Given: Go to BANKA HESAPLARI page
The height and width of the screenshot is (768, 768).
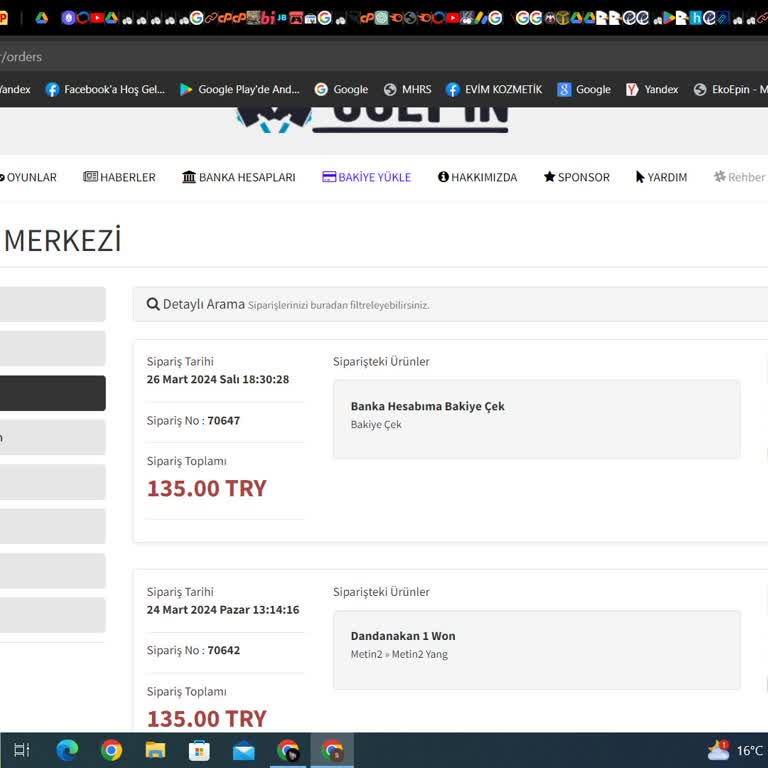Looking at the screenshot, I should (x=239, y=177).
